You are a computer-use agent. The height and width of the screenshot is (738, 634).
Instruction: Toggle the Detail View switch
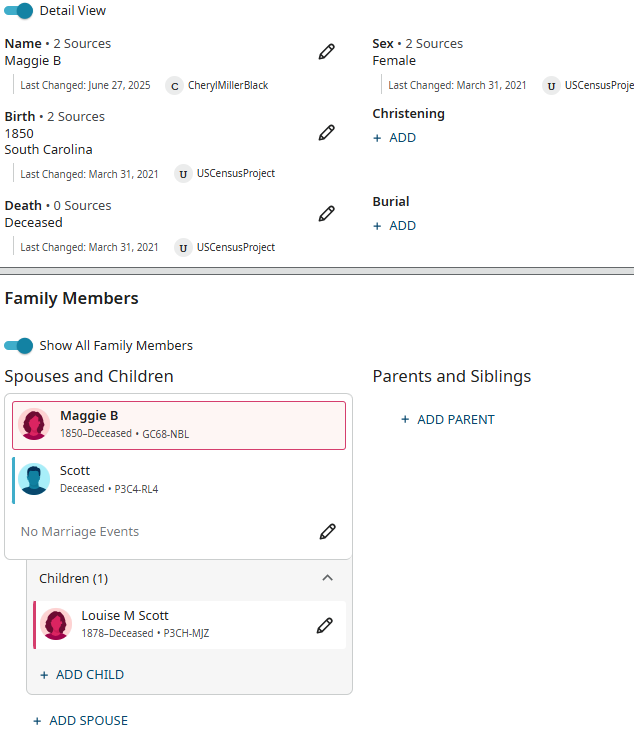pos(19,10)
